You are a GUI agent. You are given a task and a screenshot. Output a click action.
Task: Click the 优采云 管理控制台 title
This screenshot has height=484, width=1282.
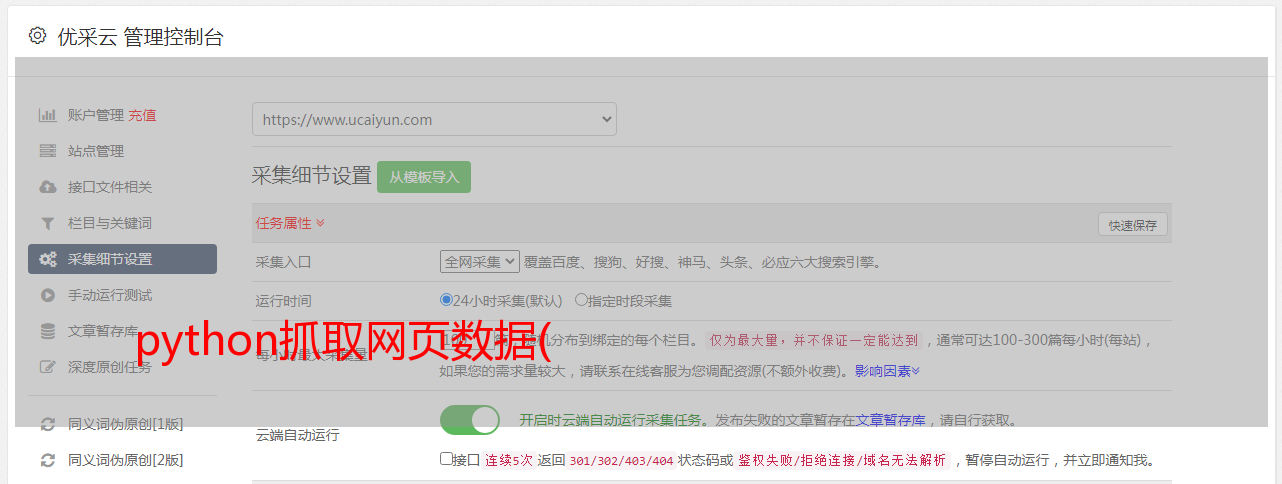point(140,37)
